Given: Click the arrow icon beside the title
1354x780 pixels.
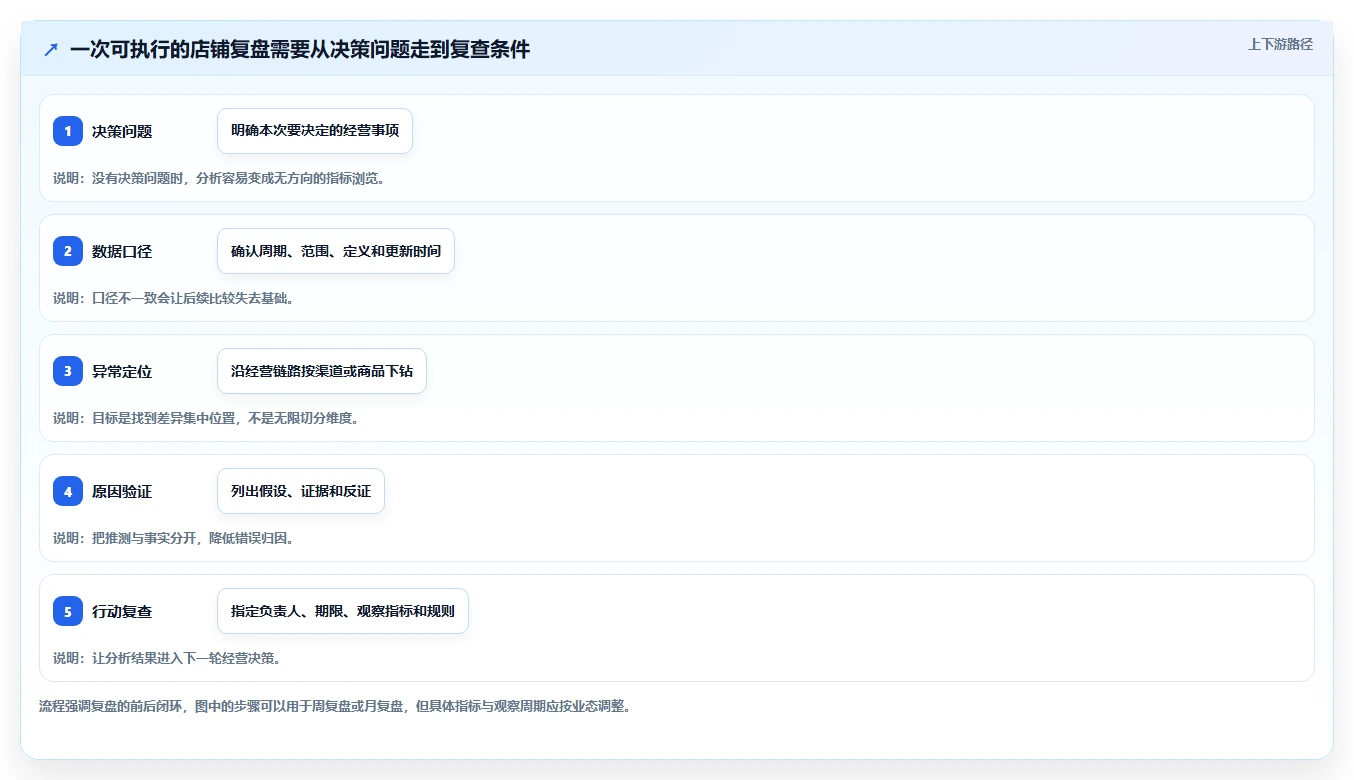Looking at the screenshot, I should (x=51, y=49).
